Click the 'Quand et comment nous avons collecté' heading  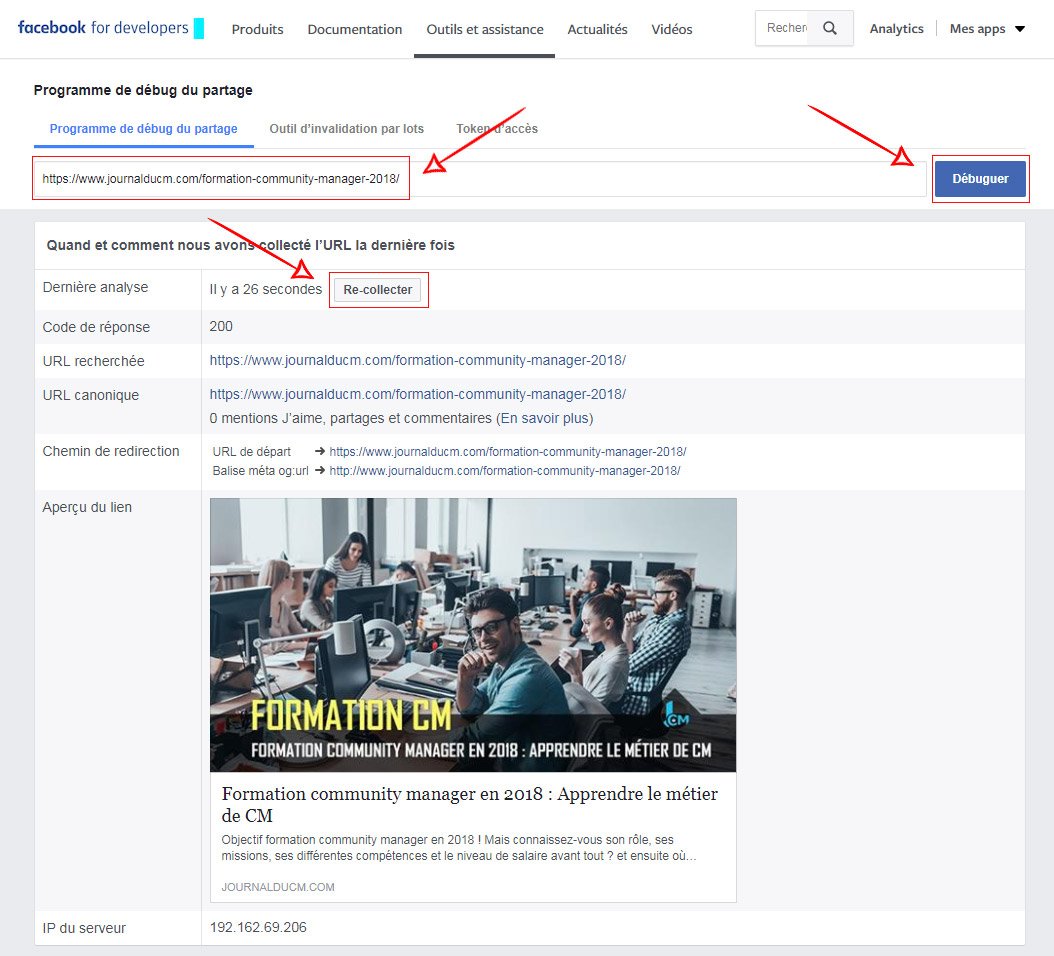(x=250, y=245)
